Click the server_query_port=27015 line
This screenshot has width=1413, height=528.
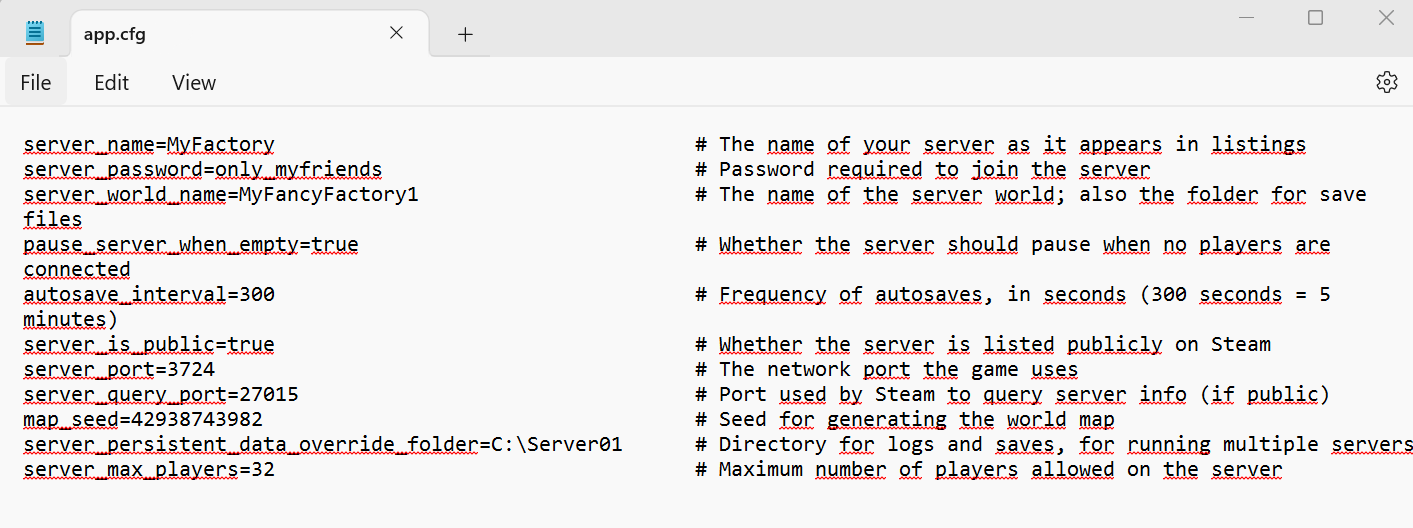(161, 395)
